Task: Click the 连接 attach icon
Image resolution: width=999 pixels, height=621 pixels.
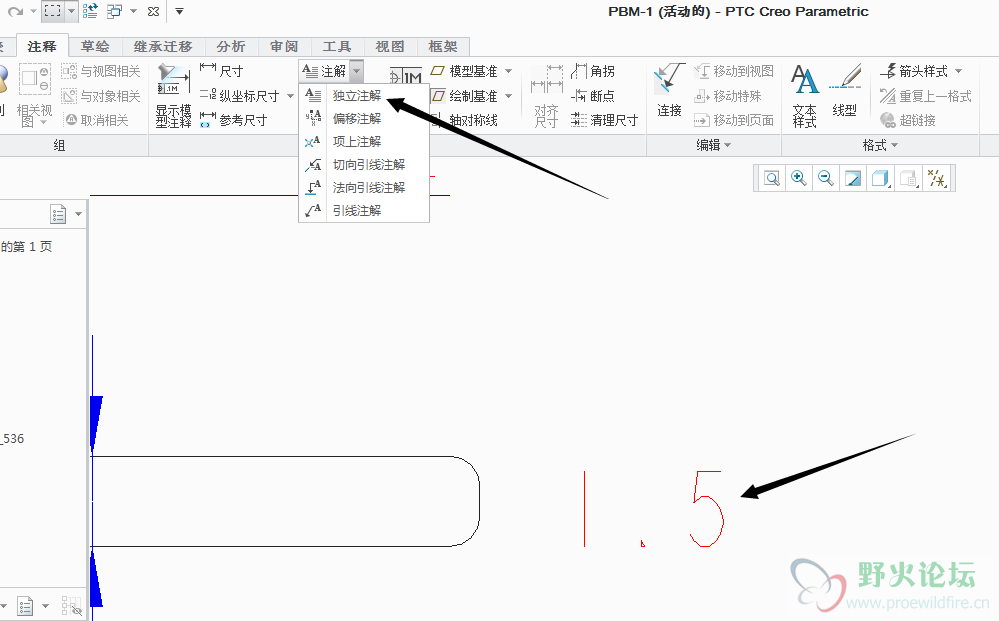Action: pyautogui.click(x=669, y=90)
